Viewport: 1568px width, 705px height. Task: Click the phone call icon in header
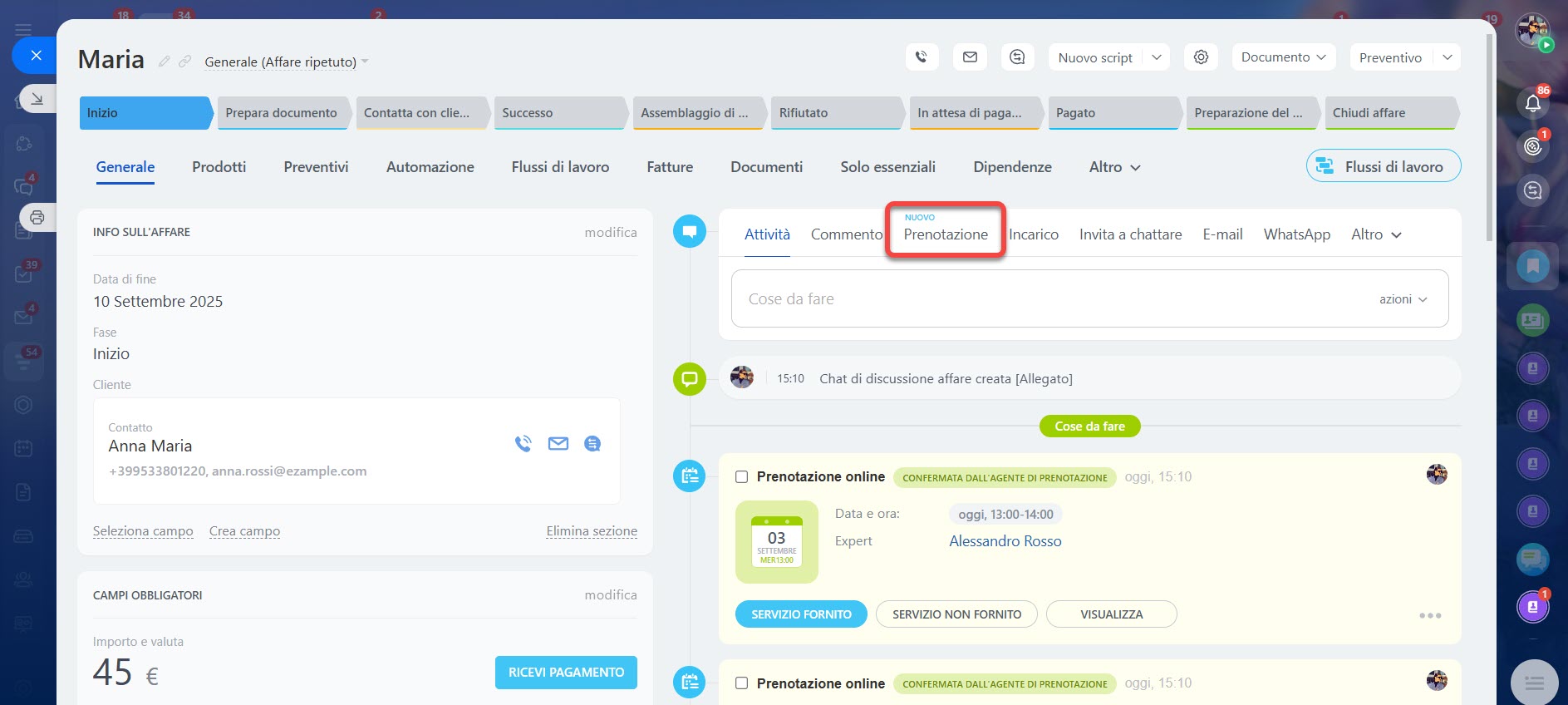click(922, 57)
